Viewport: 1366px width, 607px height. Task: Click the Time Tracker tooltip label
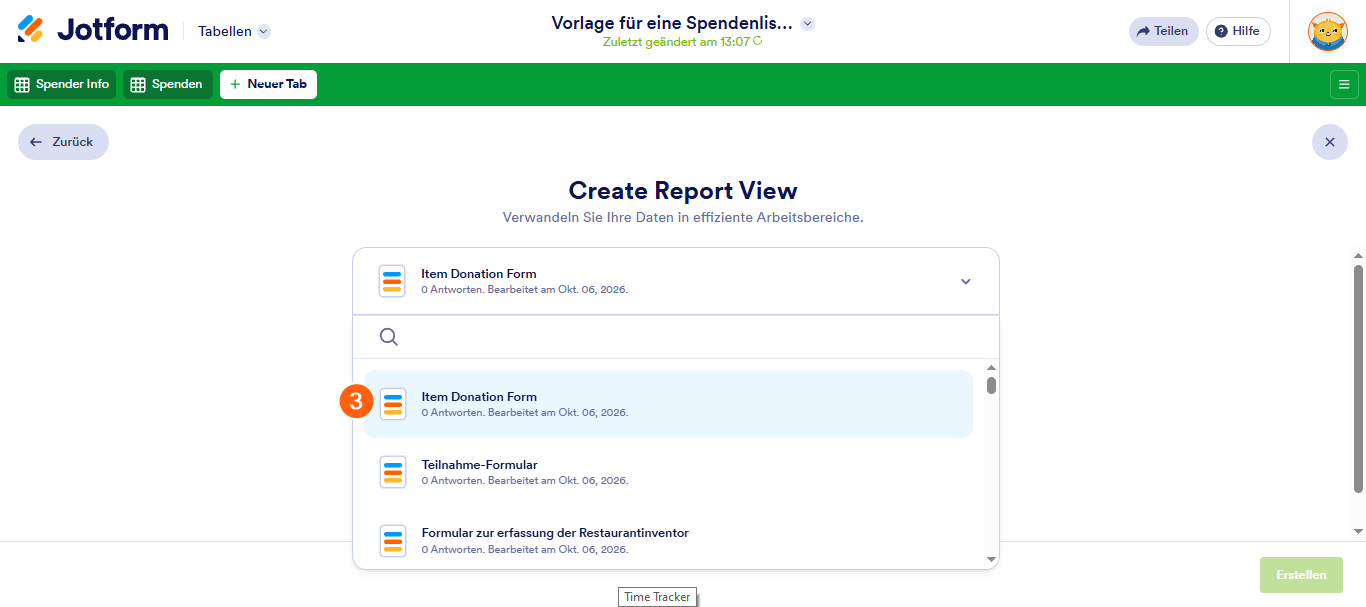click(657, 597)
